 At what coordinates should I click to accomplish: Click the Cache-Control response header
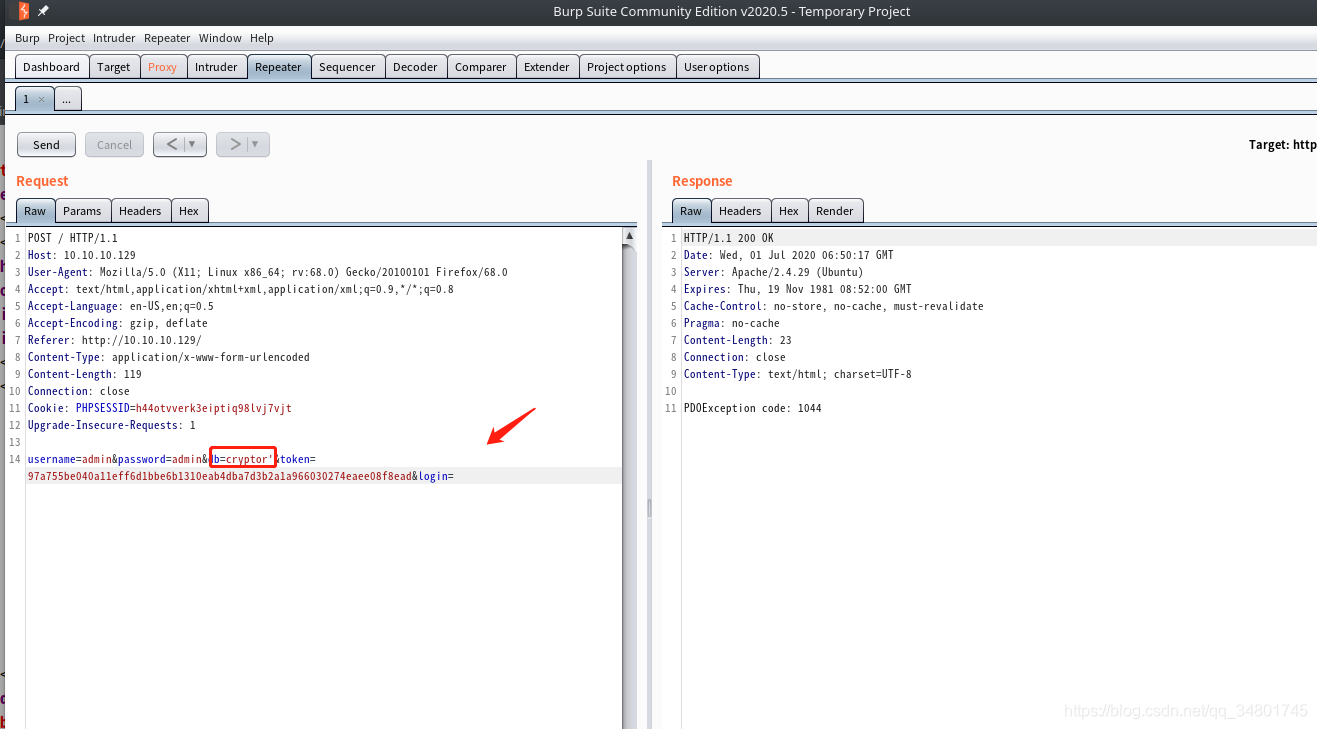[x=834, y=306]
